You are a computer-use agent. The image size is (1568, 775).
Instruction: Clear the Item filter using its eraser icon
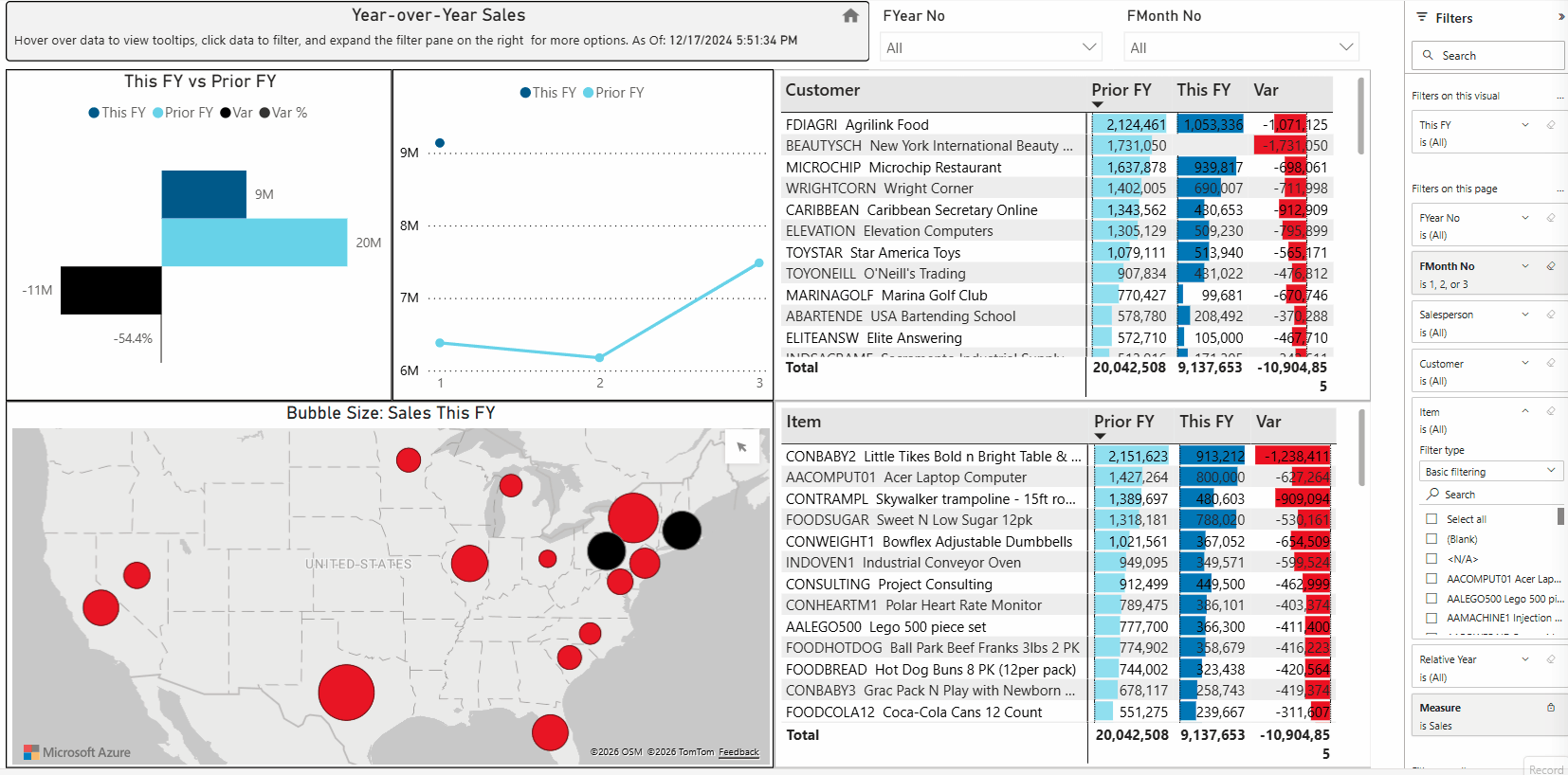pyautogui.click(x=1551, y=411)
